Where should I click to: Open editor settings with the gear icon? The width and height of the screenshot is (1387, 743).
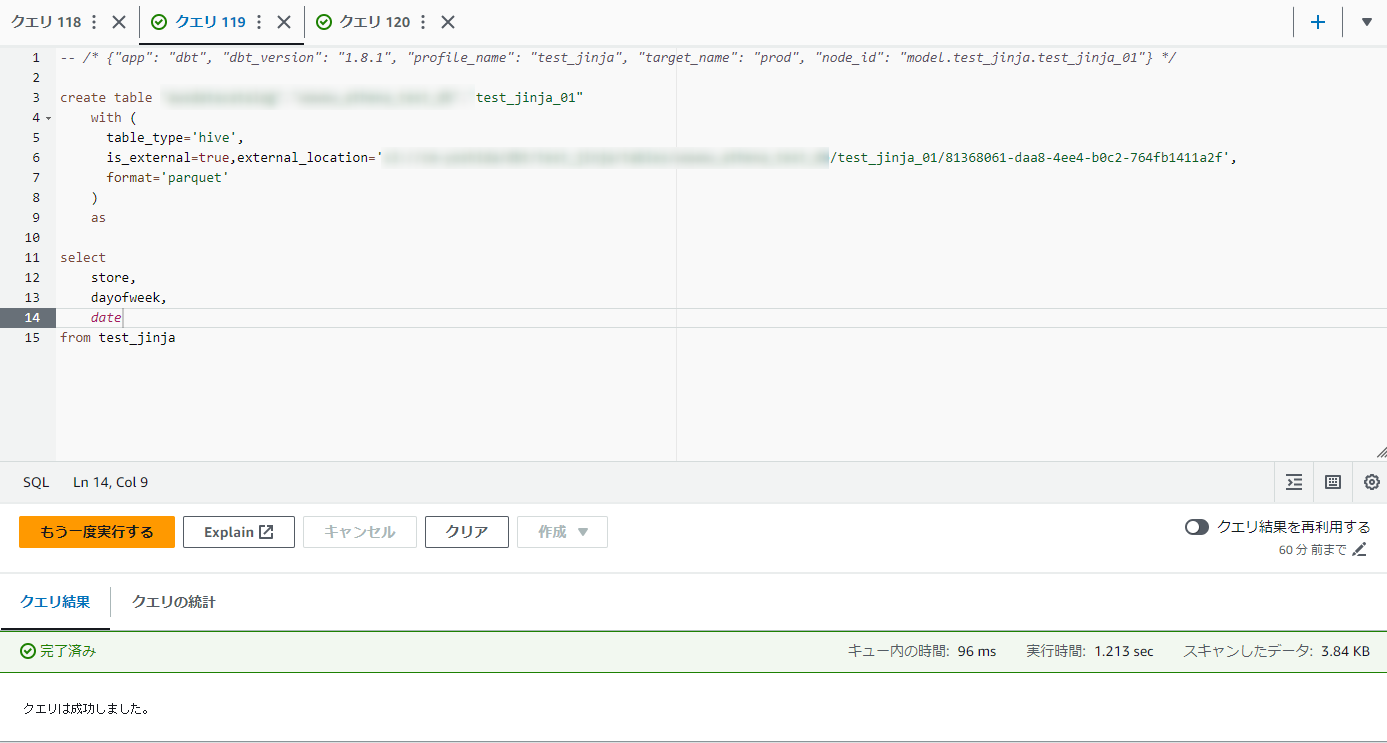[x=1371, y=482]
